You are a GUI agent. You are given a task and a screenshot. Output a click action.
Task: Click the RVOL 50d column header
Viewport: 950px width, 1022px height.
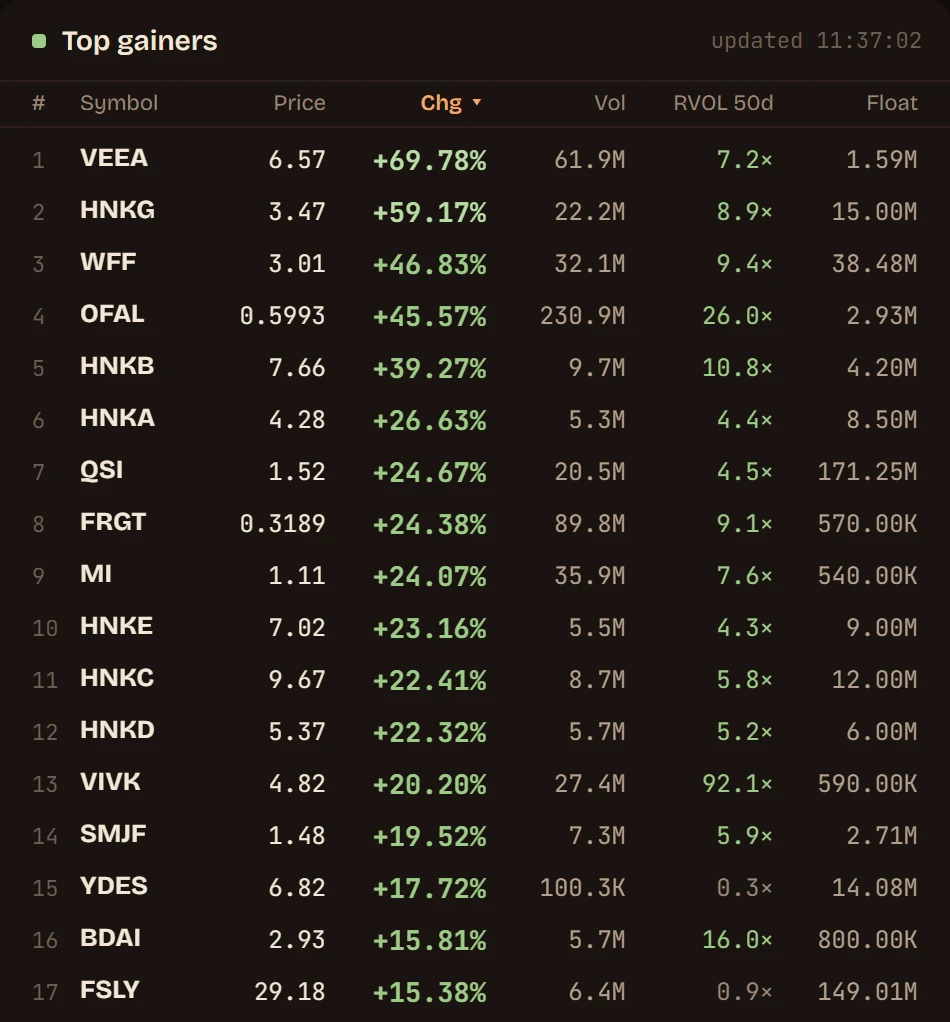723,103
